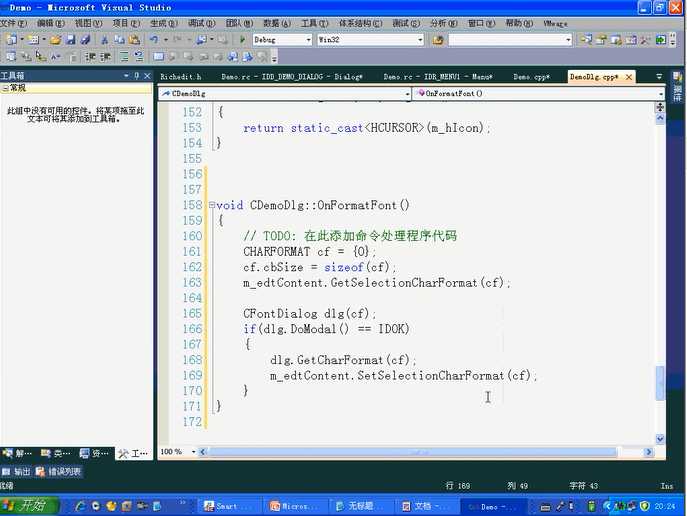Click the Save disk icon
The image size is (687, 516).
pos(71,40)
